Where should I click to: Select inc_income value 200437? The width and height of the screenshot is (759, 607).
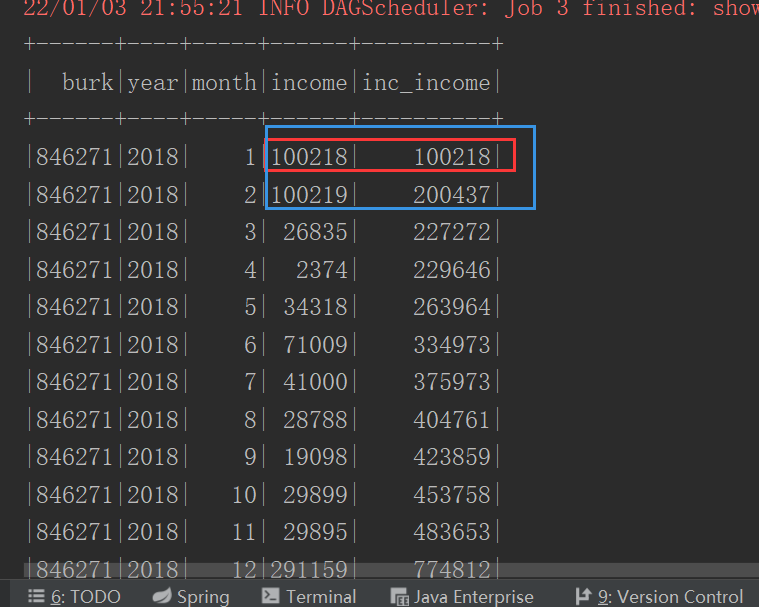(x=452, y=195)
